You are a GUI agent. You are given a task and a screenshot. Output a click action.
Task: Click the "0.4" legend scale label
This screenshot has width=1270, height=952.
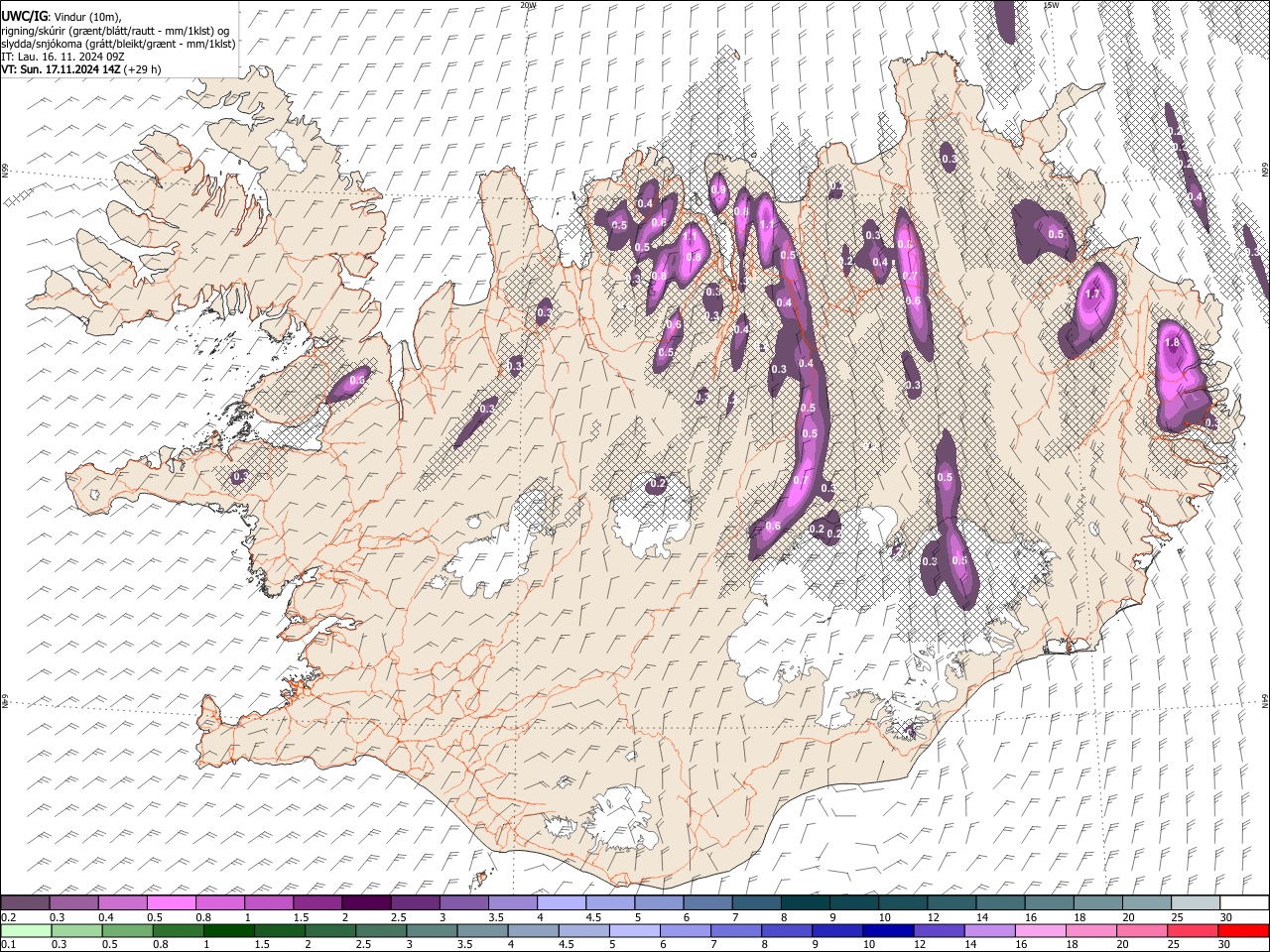[105, 917]
